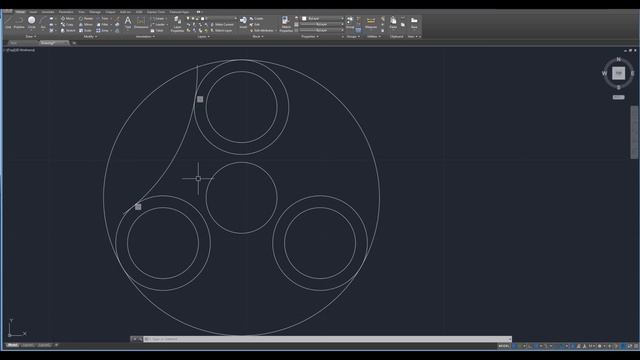Activate the Mirror command

point(86,24)
